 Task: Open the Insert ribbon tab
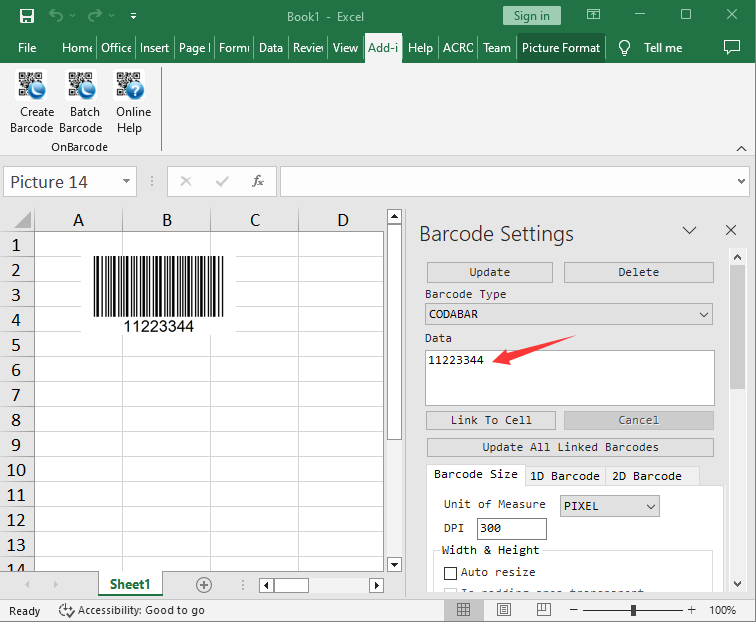click(x=154, y=48)
